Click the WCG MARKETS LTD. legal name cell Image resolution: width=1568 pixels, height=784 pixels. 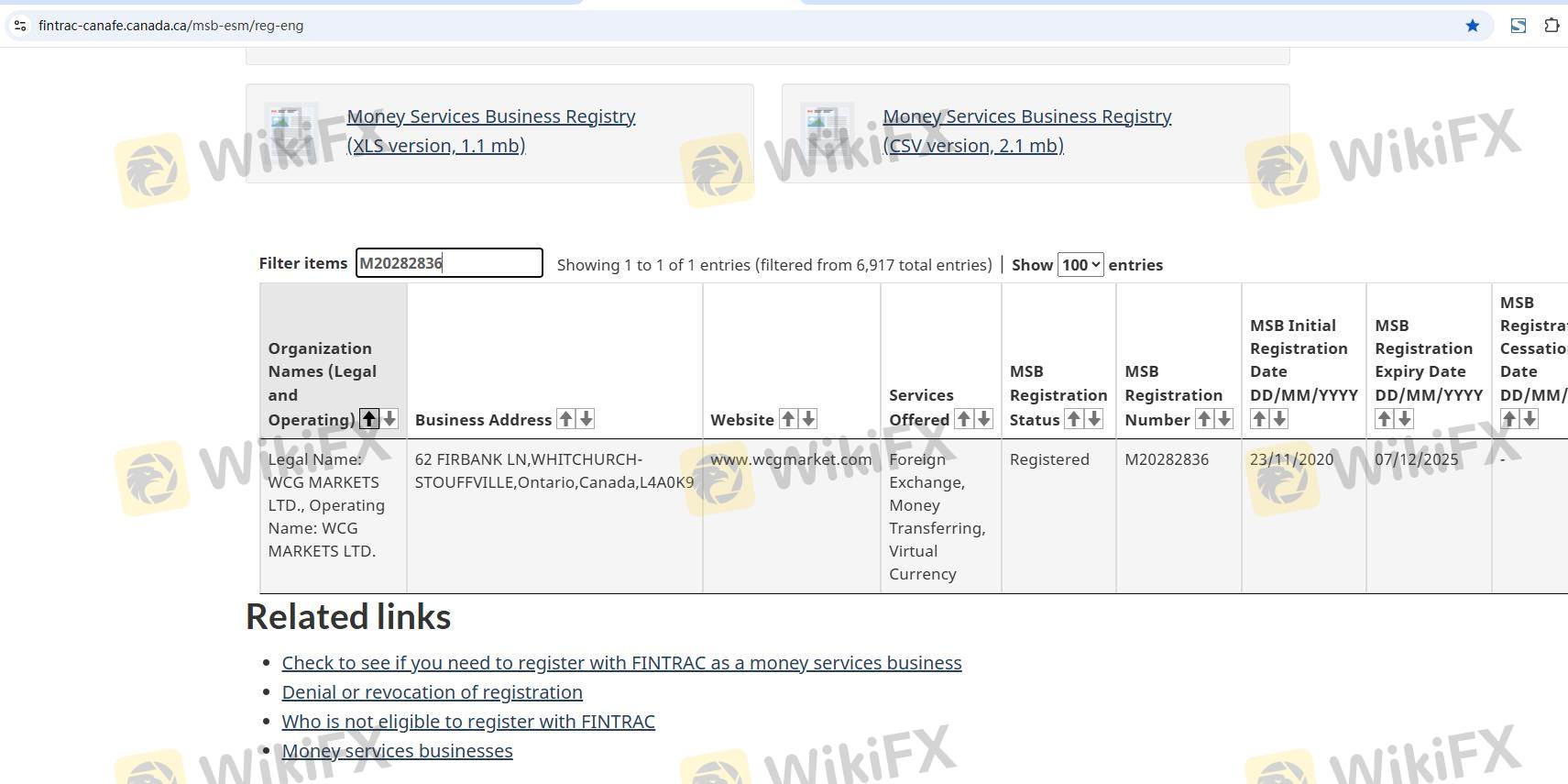pyautogui.click(x=334, y=516)
